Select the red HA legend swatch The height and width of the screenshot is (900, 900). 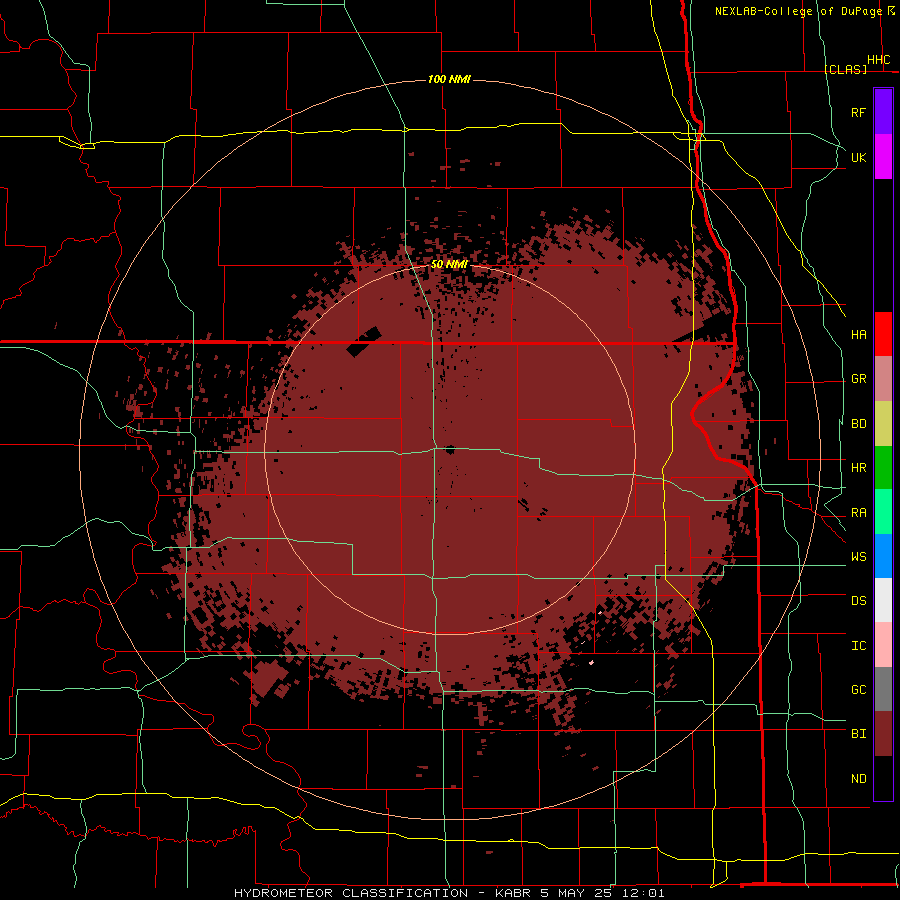(x=883, y=334)
